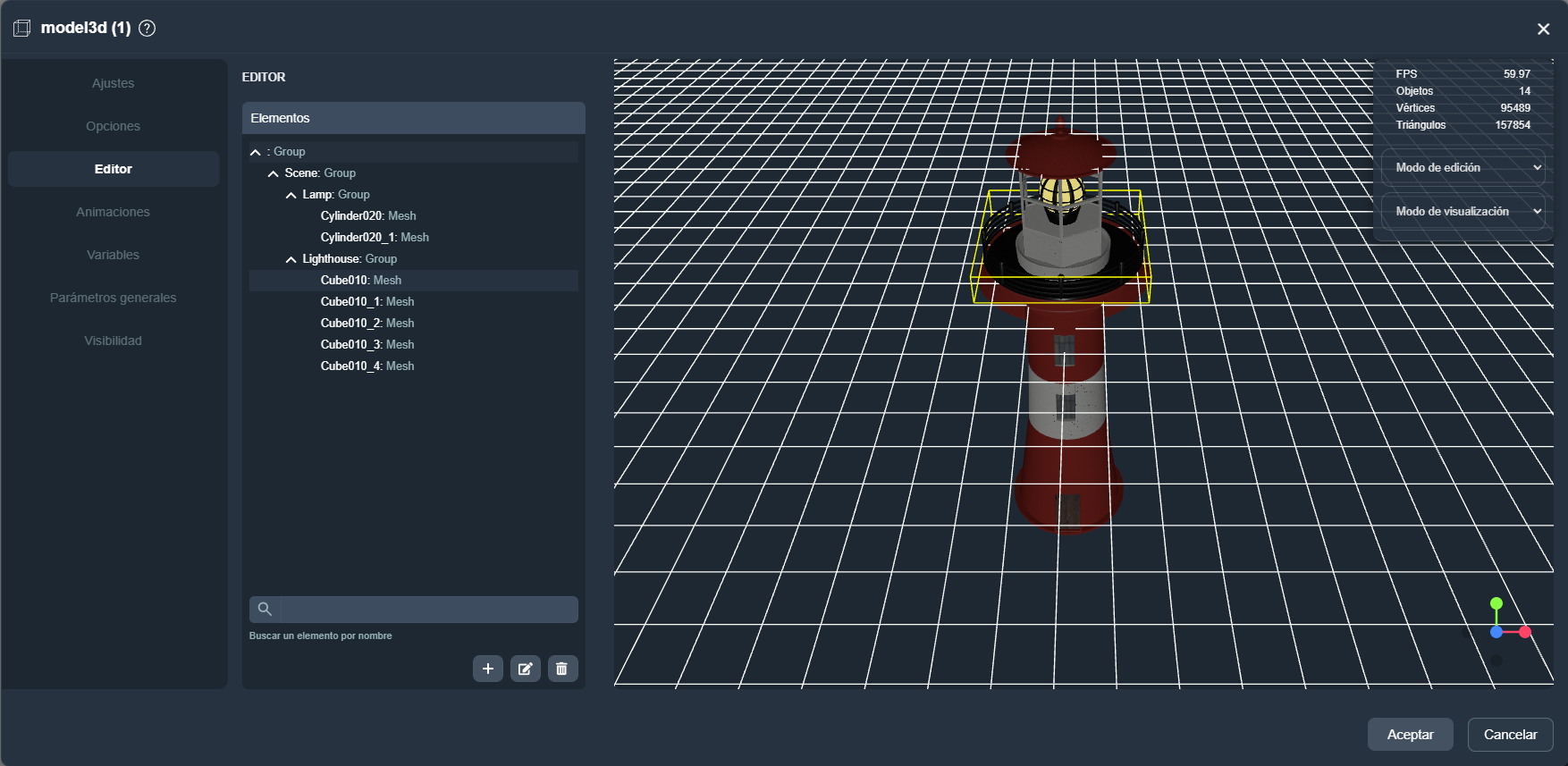Viewport: 1568px width, 766px height.
Task: Click the green Y axis gizmo handle
Action: (x=1496, y=603)
